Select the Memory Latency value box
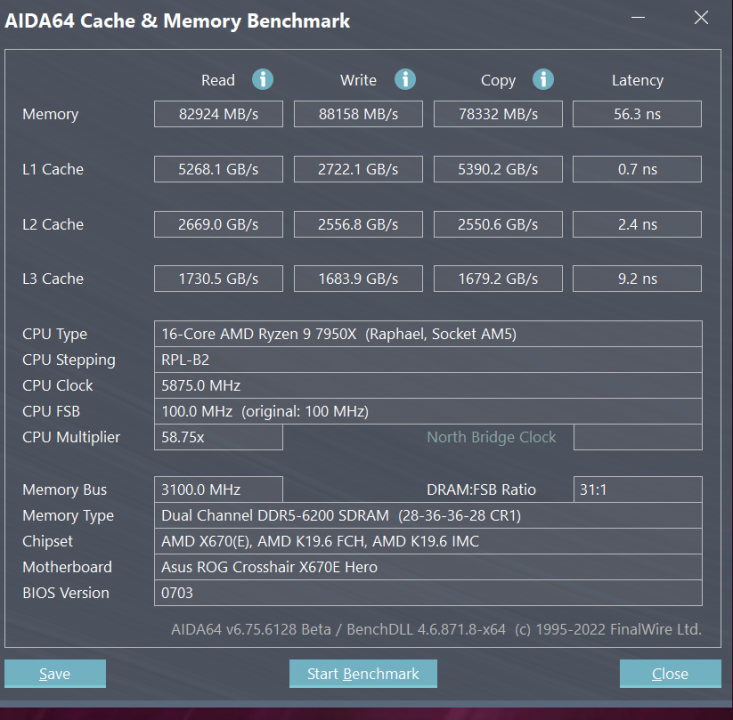Viewport: 733px width, 720px height. point(637,114)
